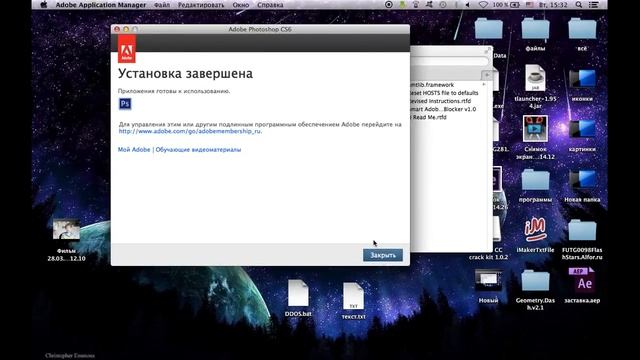The height and width of the screenshot is (360, 640).
Task: Select Read Me.rtfd in Finder window
Action: pyautogui.click(x=428, y=117)
